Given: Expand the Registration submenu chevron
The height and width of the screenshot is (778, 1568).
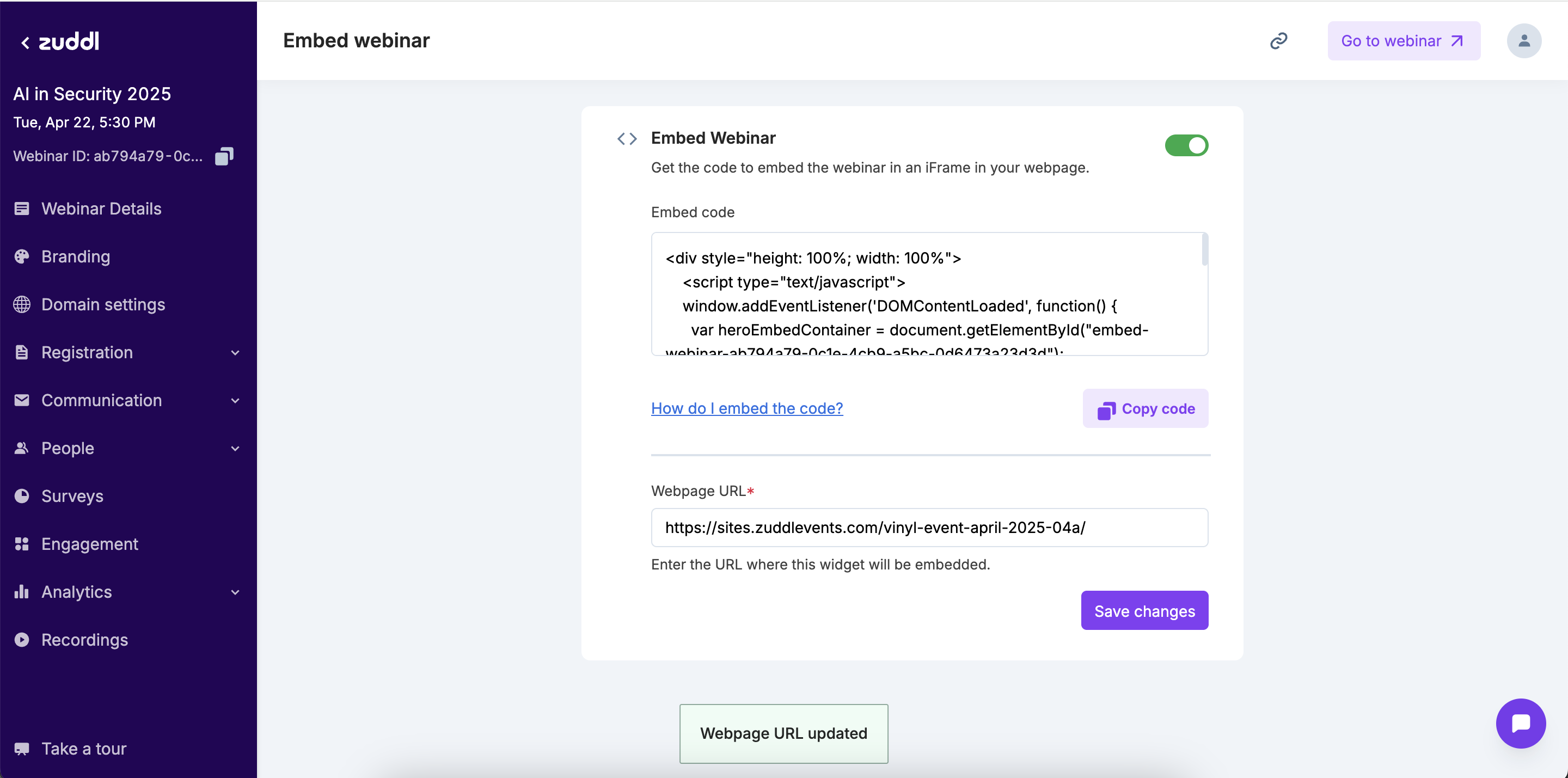Looking at the screenshot, I should tap(235, 352).
